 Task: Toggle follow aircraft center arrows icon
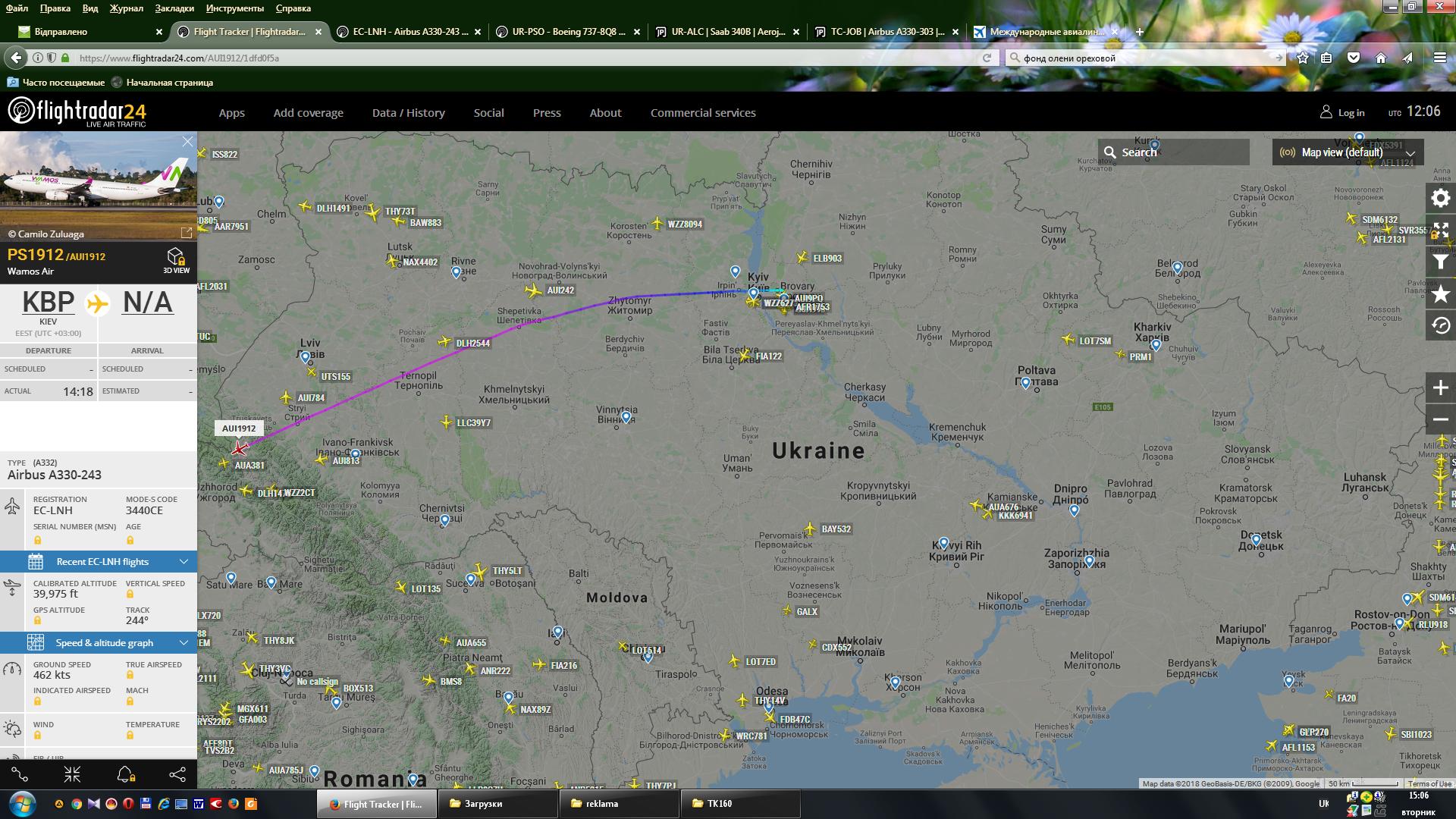click(x=73, y=774)
